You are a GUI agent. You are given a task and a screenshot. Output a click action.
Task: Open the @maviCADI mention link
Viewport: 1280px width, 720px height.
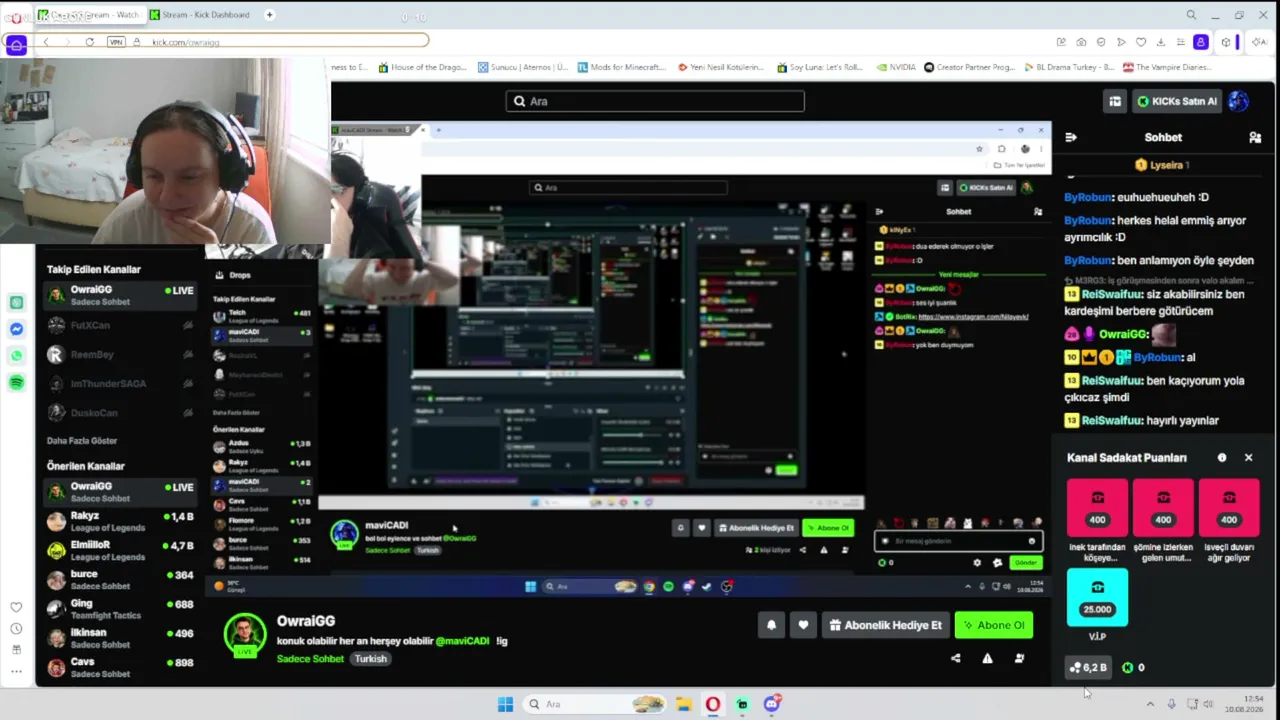pyautogui.click(x=463, y=641)
